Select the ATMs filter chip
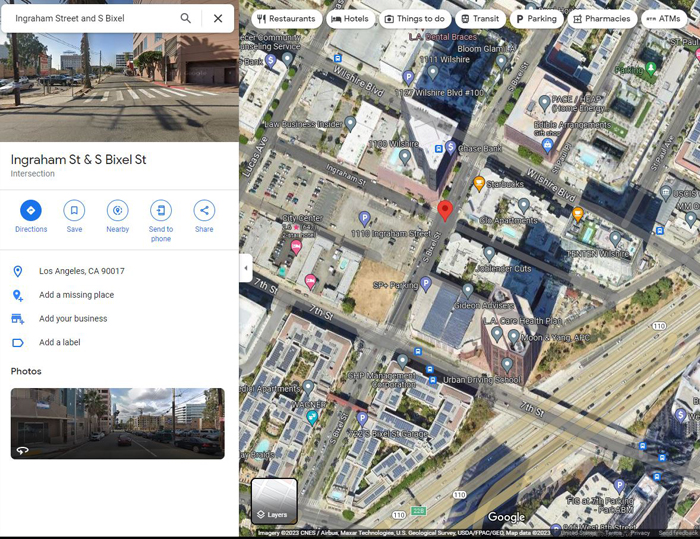700x539 pixels. click(x=663, y=19)
